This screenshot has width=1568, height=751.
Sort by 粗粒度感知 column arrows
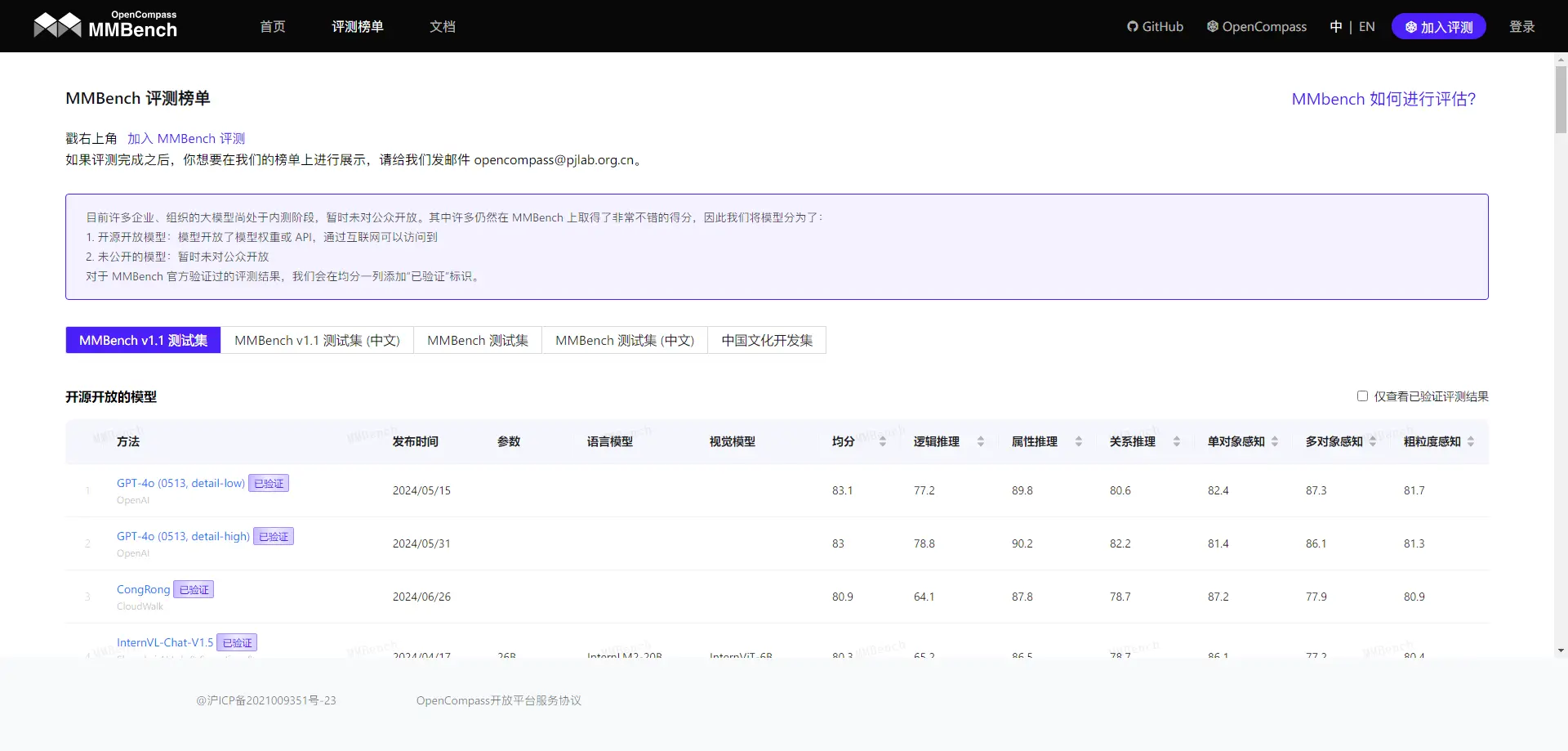[1471, 441]
